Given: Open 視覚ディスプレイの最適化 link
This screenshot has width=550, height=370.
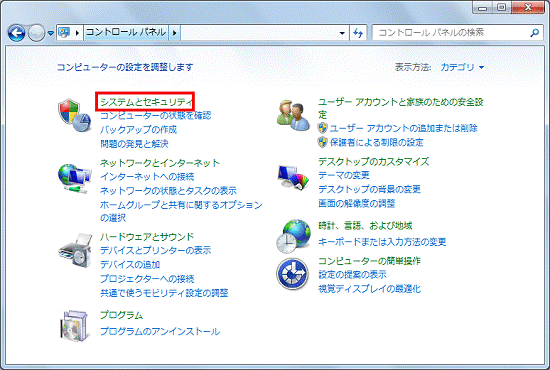Looking at the screenshot, I should 369,289.
